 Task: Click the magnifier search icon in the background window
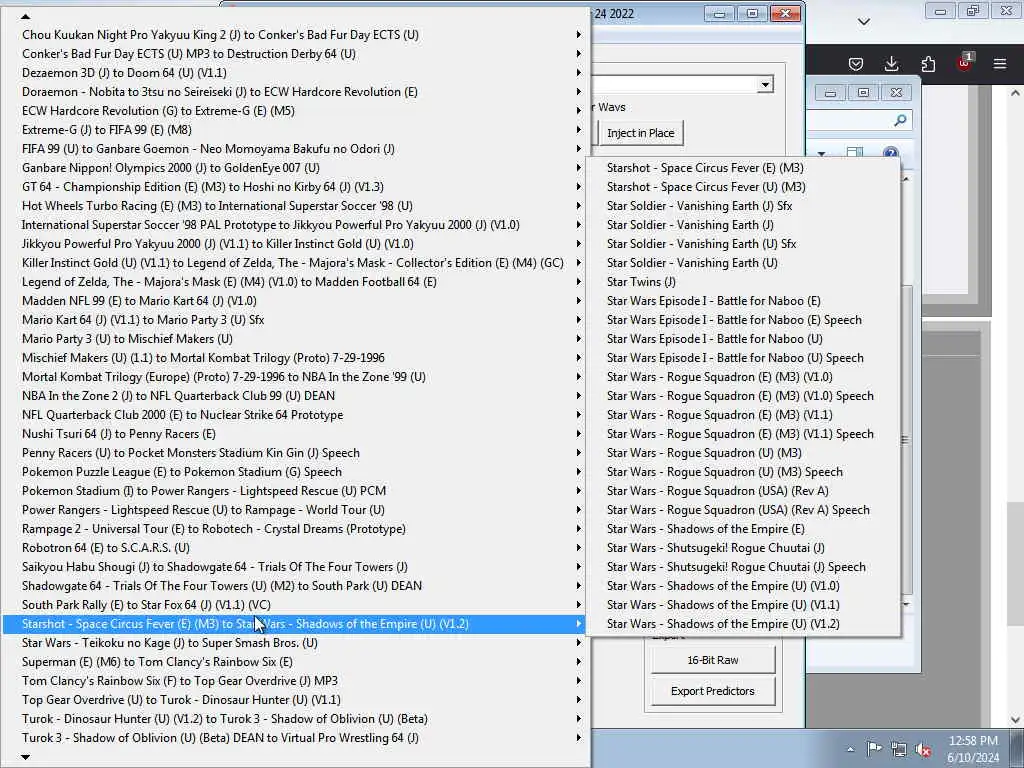coord(900,120)
